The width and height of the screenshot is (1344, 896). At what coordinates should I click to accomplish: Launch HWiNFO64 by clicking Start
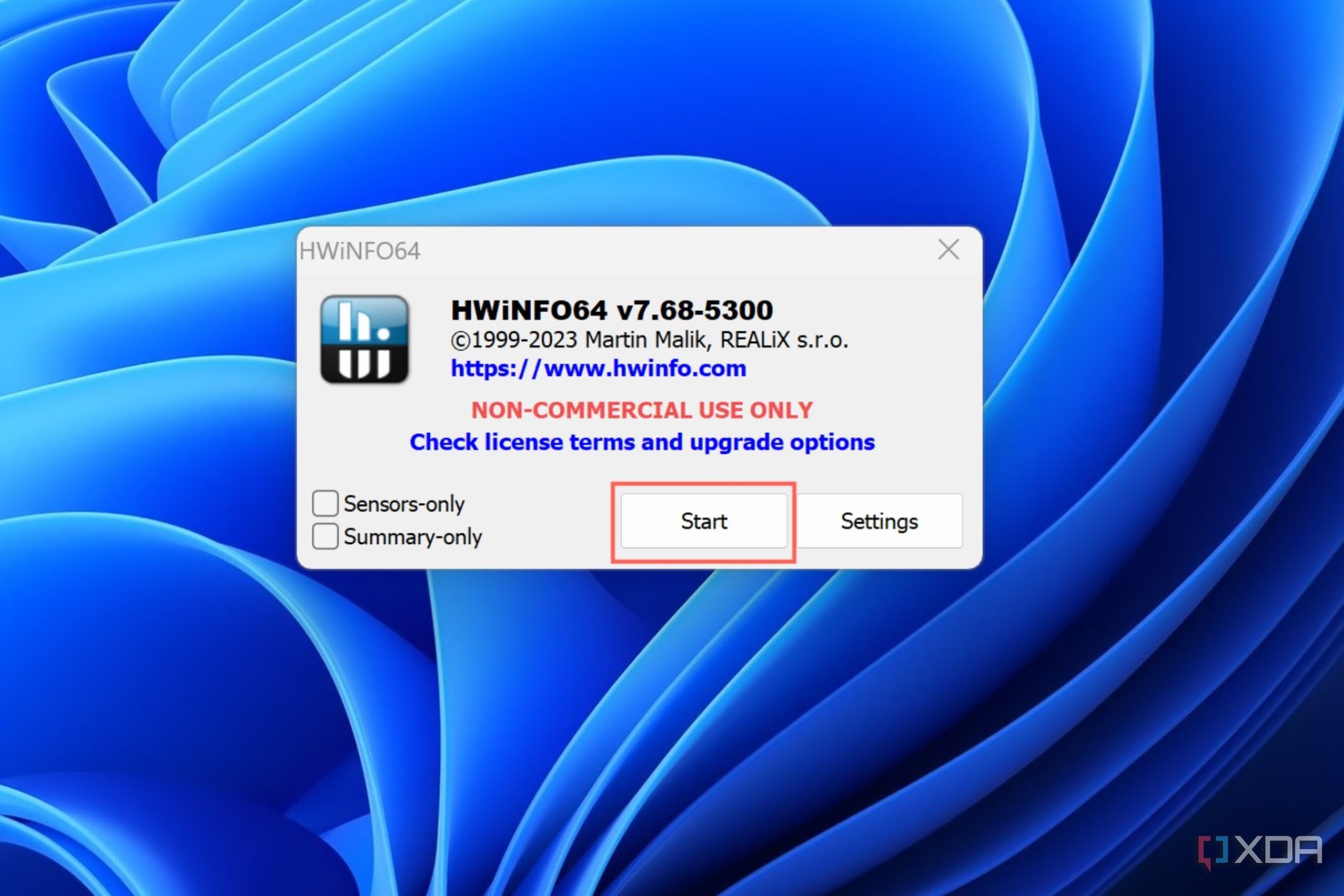click(703, 521)
